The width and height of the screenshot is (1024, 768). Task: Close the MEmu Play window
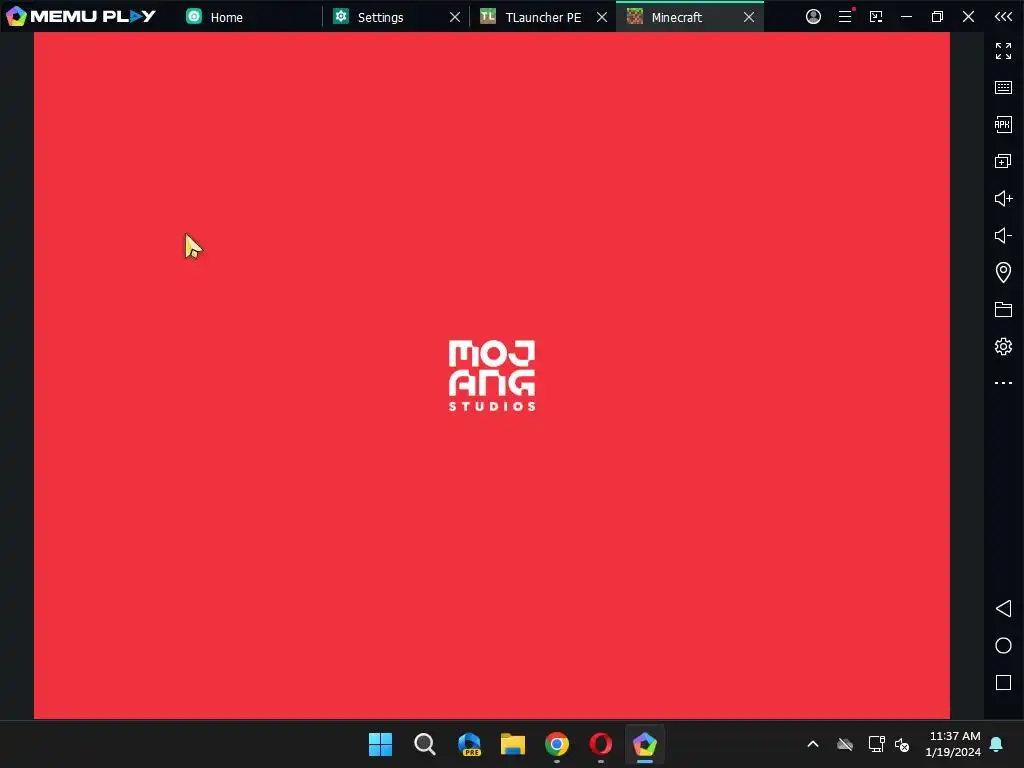click(968, 16)
